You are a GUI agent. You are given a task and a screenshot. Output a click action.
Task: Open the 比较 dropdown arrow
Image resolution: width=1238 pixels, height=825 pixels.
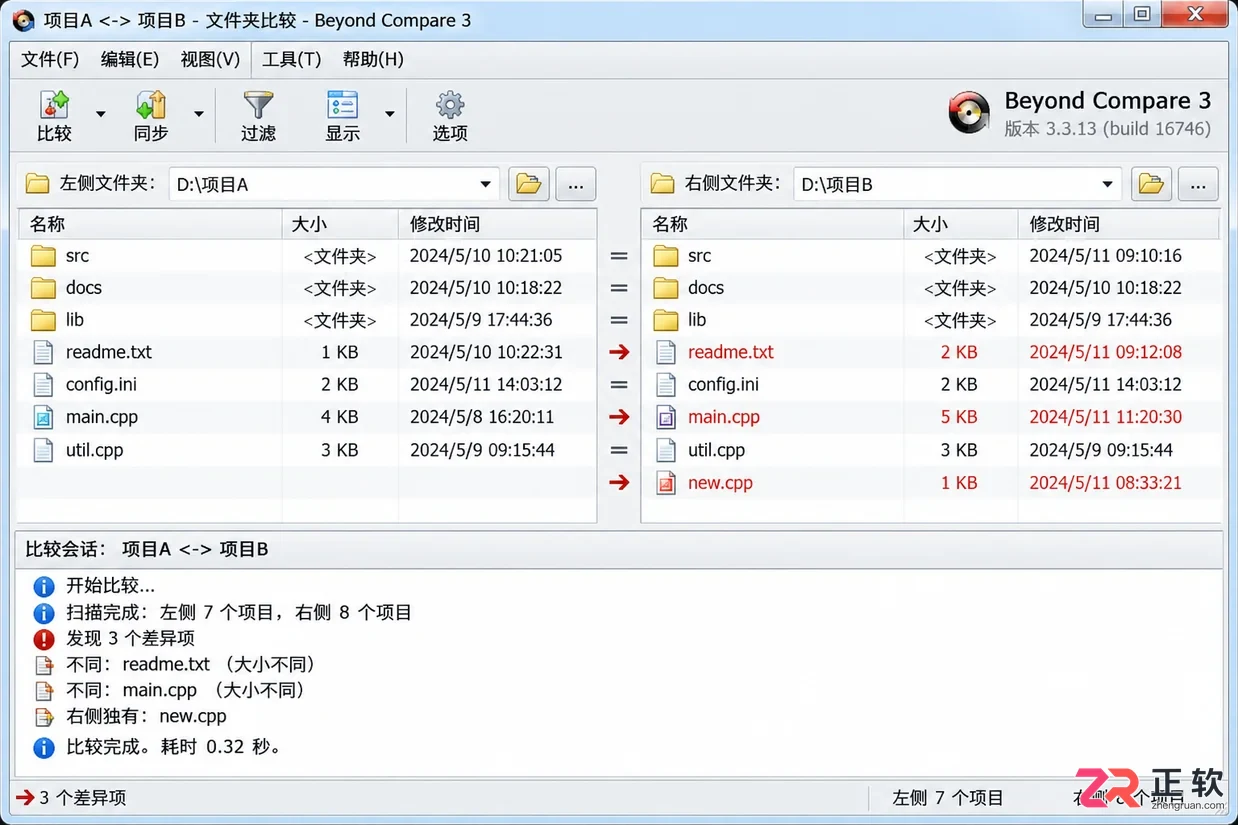[x=100, y=114]
